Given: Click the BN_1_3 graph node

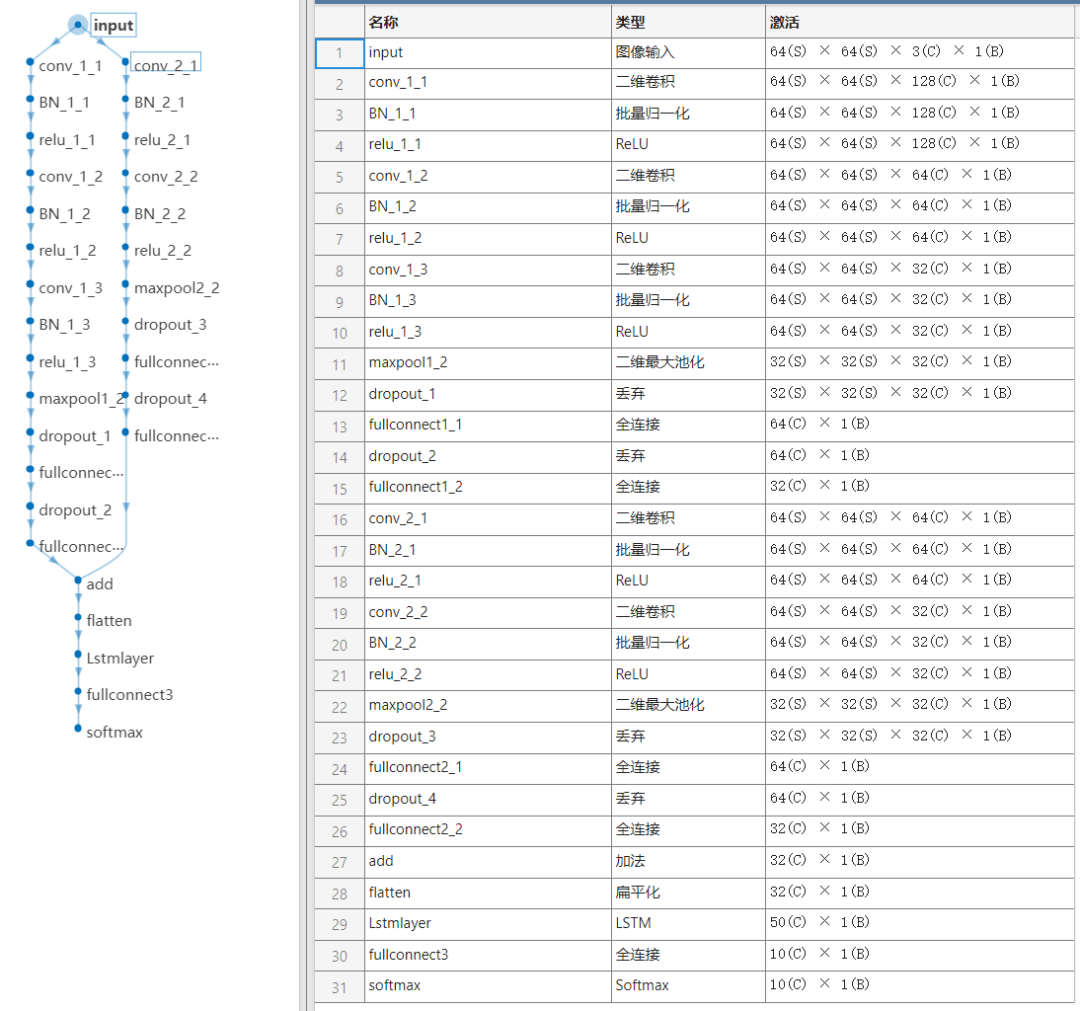Looking at the screenshot, I should [x=64, y=324].
